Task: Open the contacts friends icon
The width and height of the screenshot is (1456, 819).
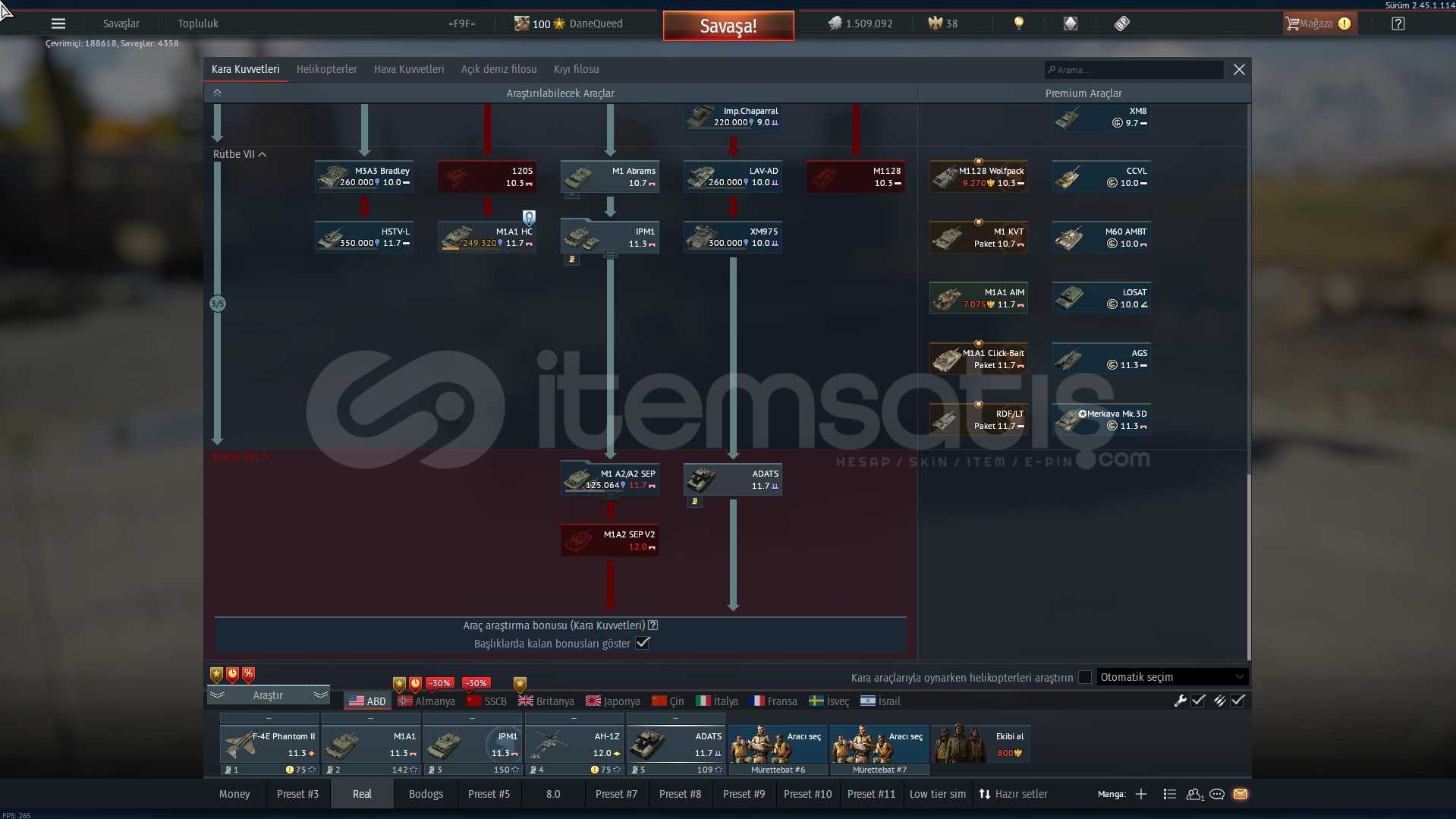Action: (1194, 794)
